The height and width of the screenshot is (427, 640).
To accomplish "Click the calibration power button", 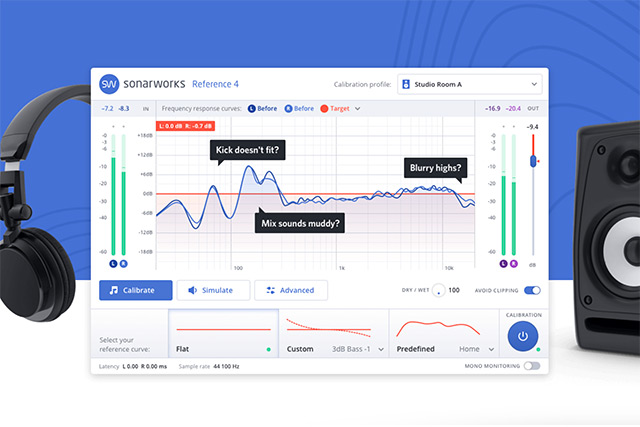I will pyautogui.click(x=523, y=336).
